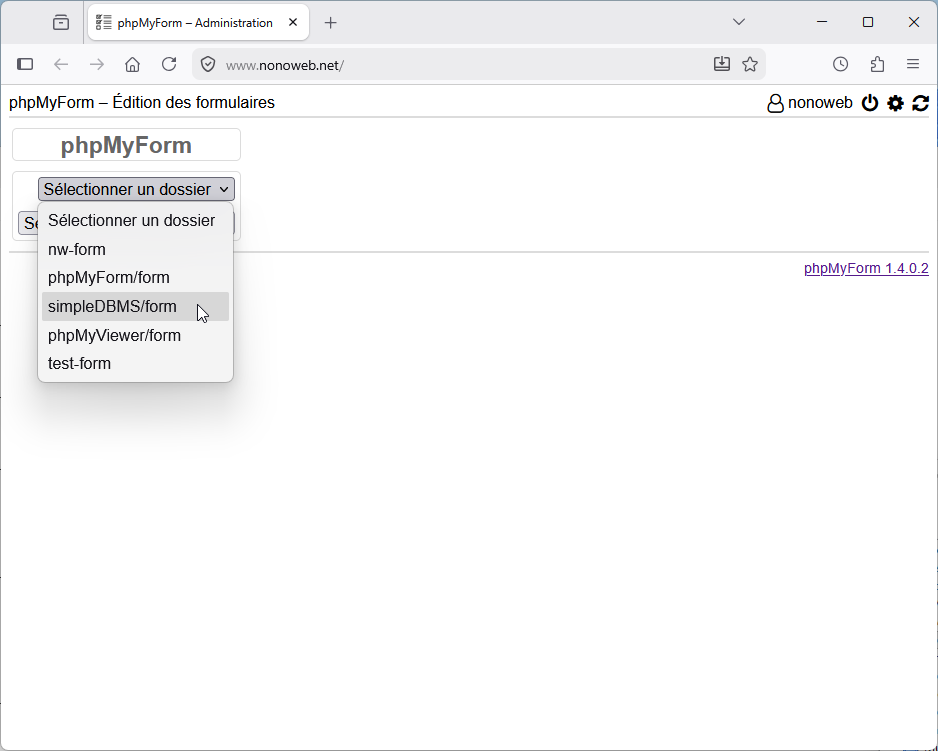This screenshot has width=938, height=751.
Task: Minimize the browser window
Action: coord(822,22)
